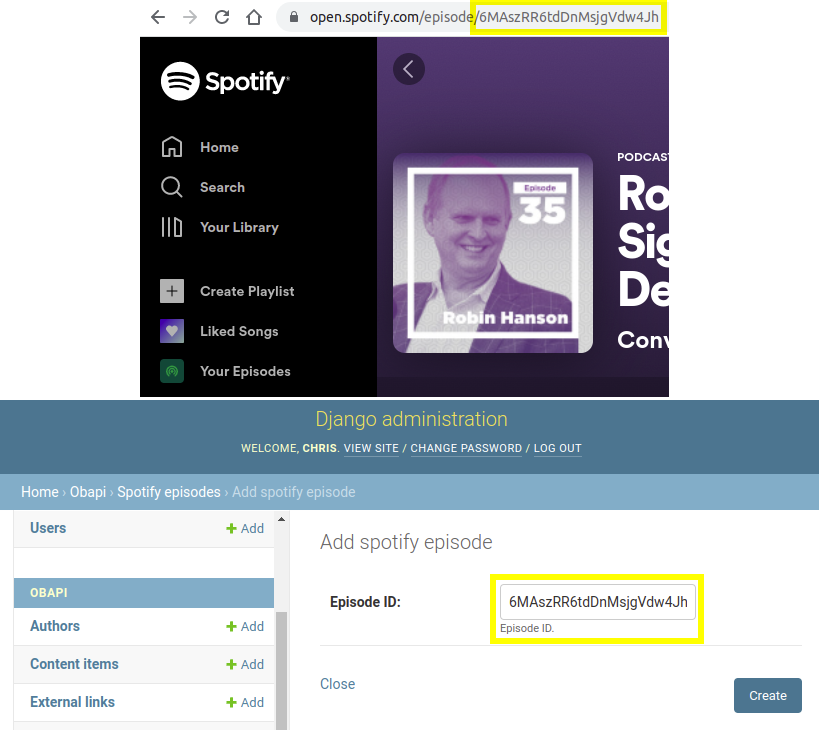The width and height of the screenshot is (819, 730).
Task: Click the Add spotify episode heading
Action: [406, 542]
